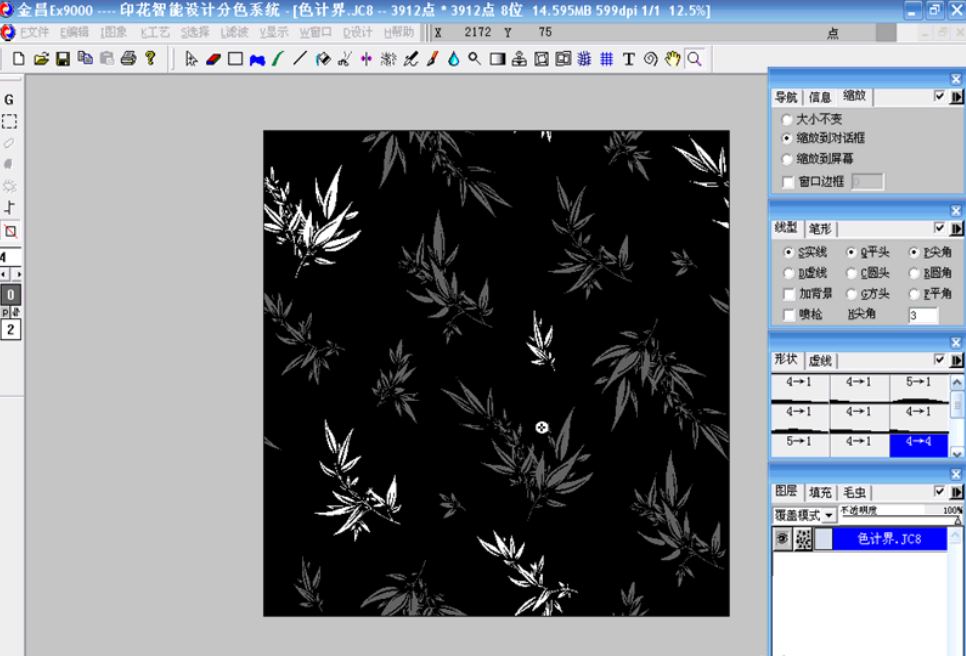Click the text T tool
The image size is (966, 656).
(628, 59)
